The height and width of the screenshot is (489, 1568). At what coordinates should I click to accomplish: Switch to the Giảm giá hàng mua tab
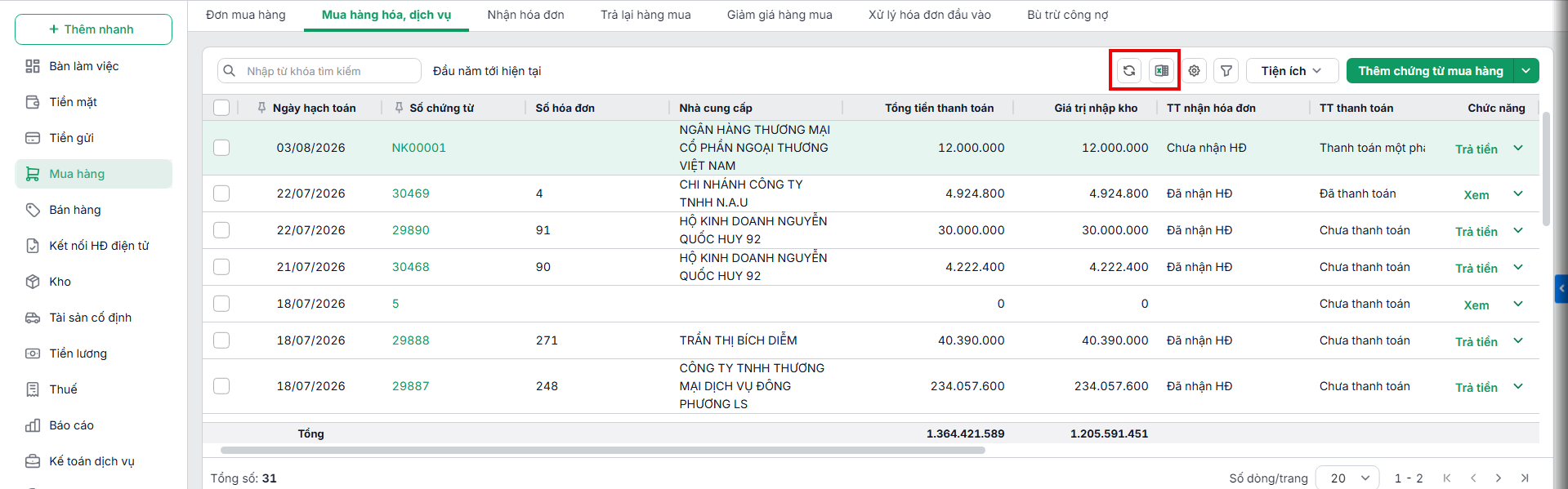coord(780,15)
